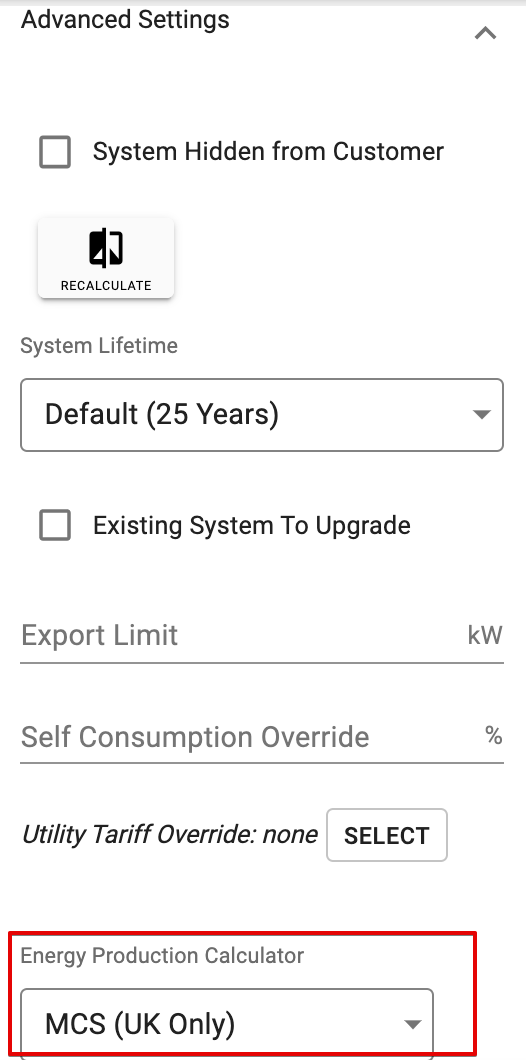Click SELECT for Utility Tariff Override
This screenshot has height=1060, width=526.
pos(387,835)
